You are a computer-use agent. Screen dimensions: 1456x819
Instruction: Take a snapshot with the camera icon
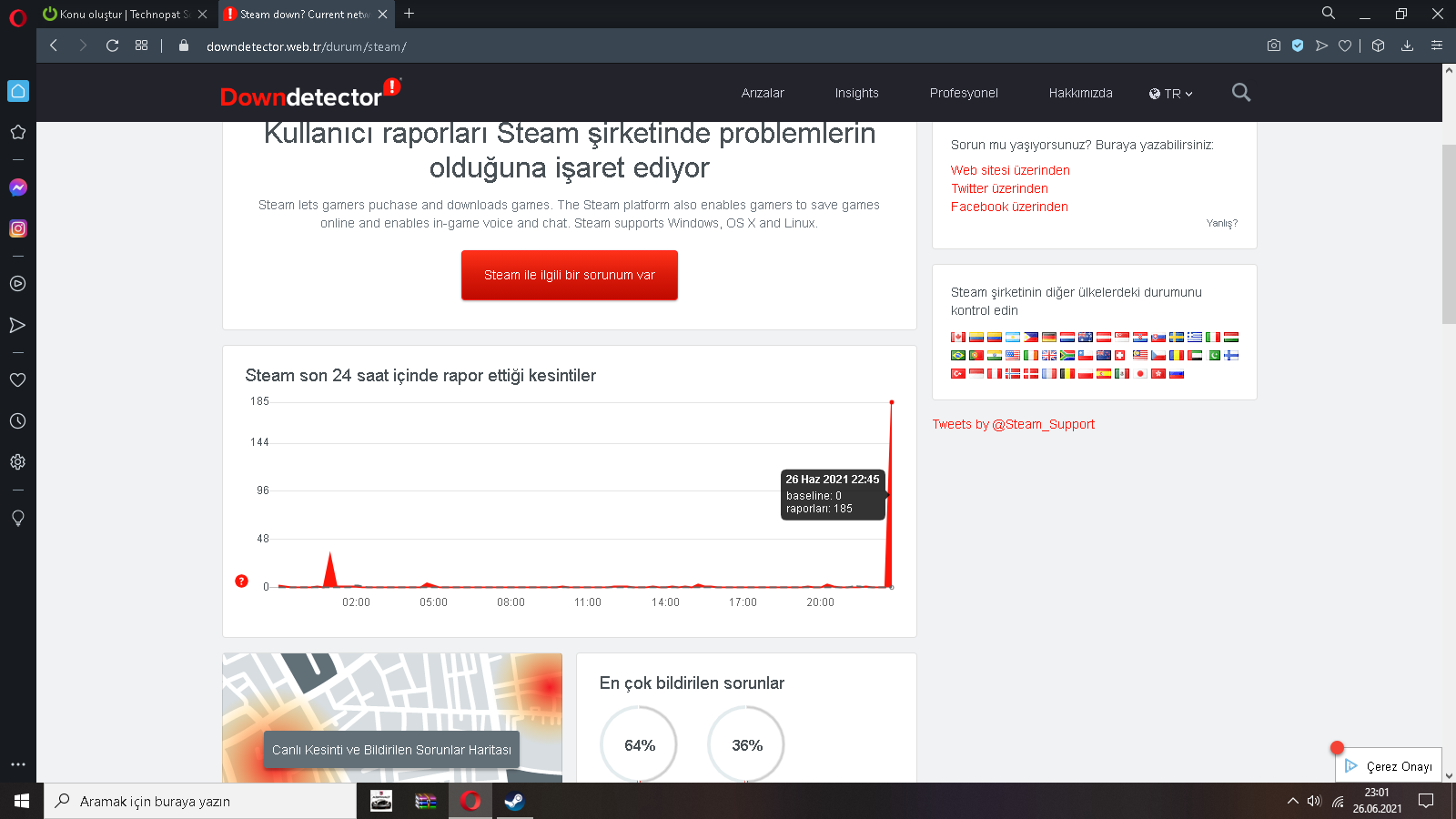[1274, 45]
